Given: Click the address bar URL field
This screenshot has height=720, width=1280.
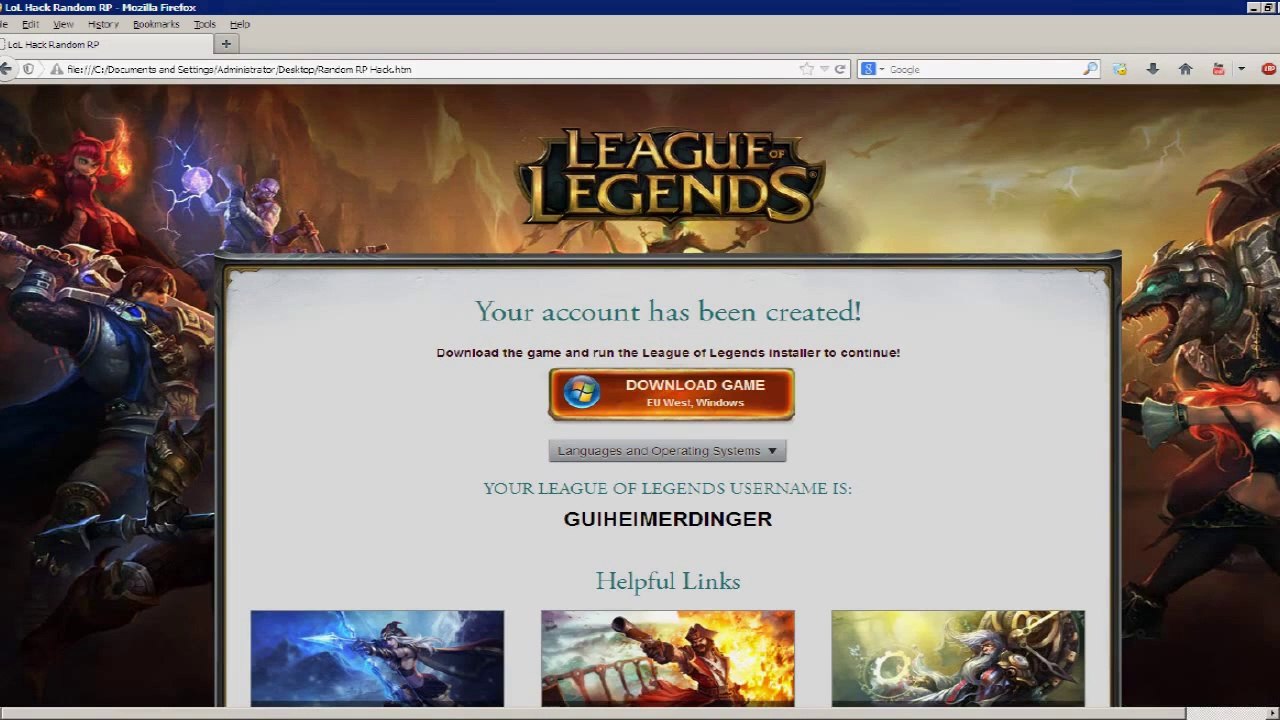Looking at the screenshot, I should (430, 69).
